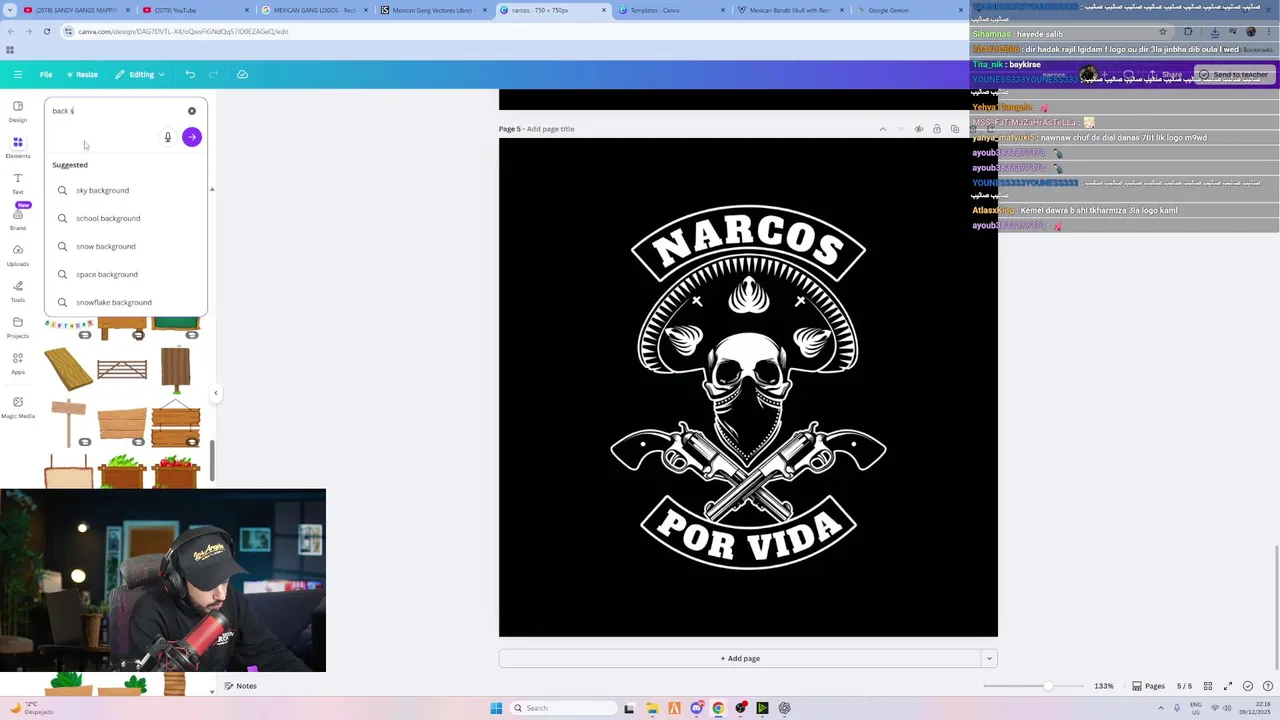
Task: Select the Narcos Por Vida logo
Action: click(x=748, y=387)
